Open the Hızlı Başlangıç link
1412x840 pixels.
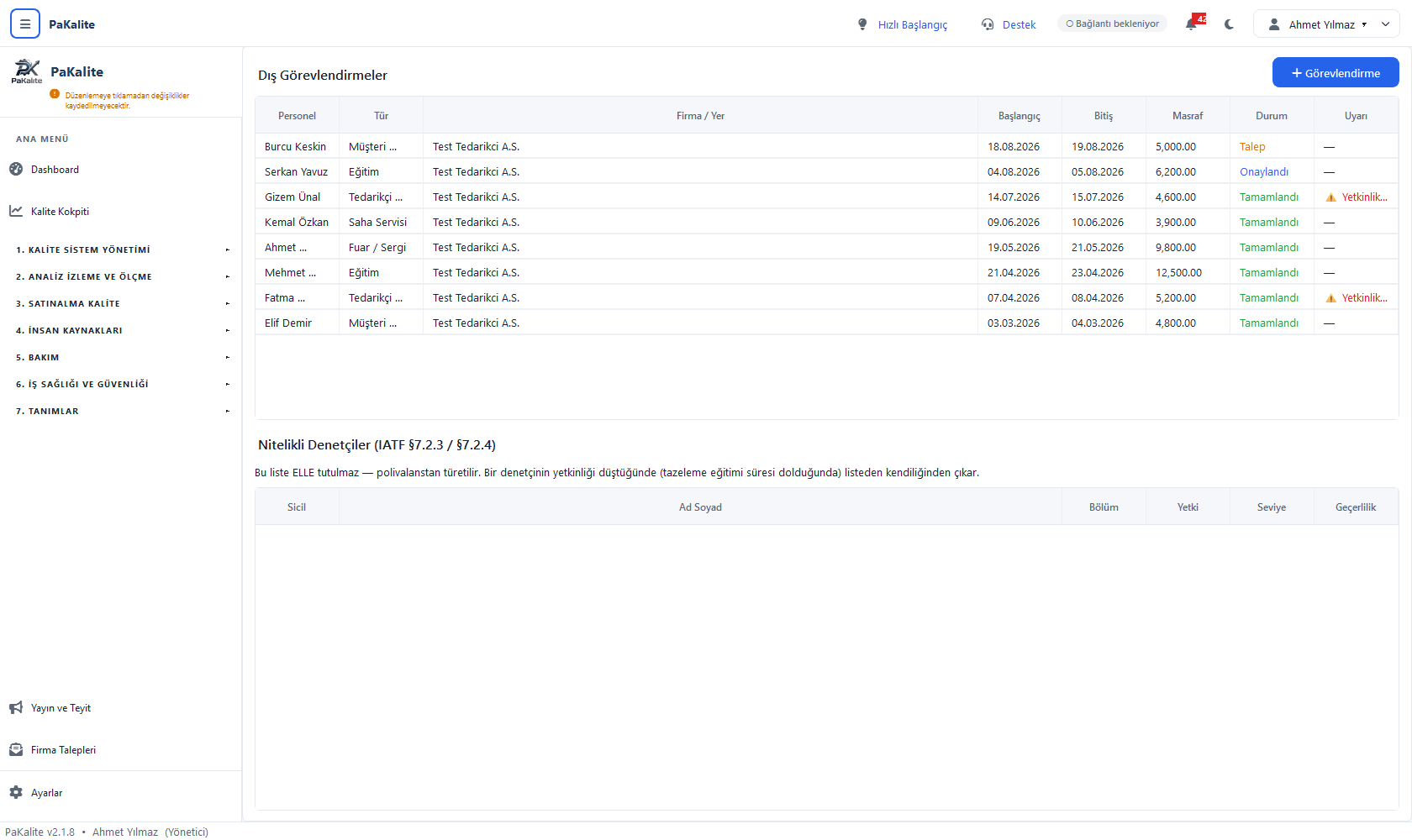click(x=912, y=24)
